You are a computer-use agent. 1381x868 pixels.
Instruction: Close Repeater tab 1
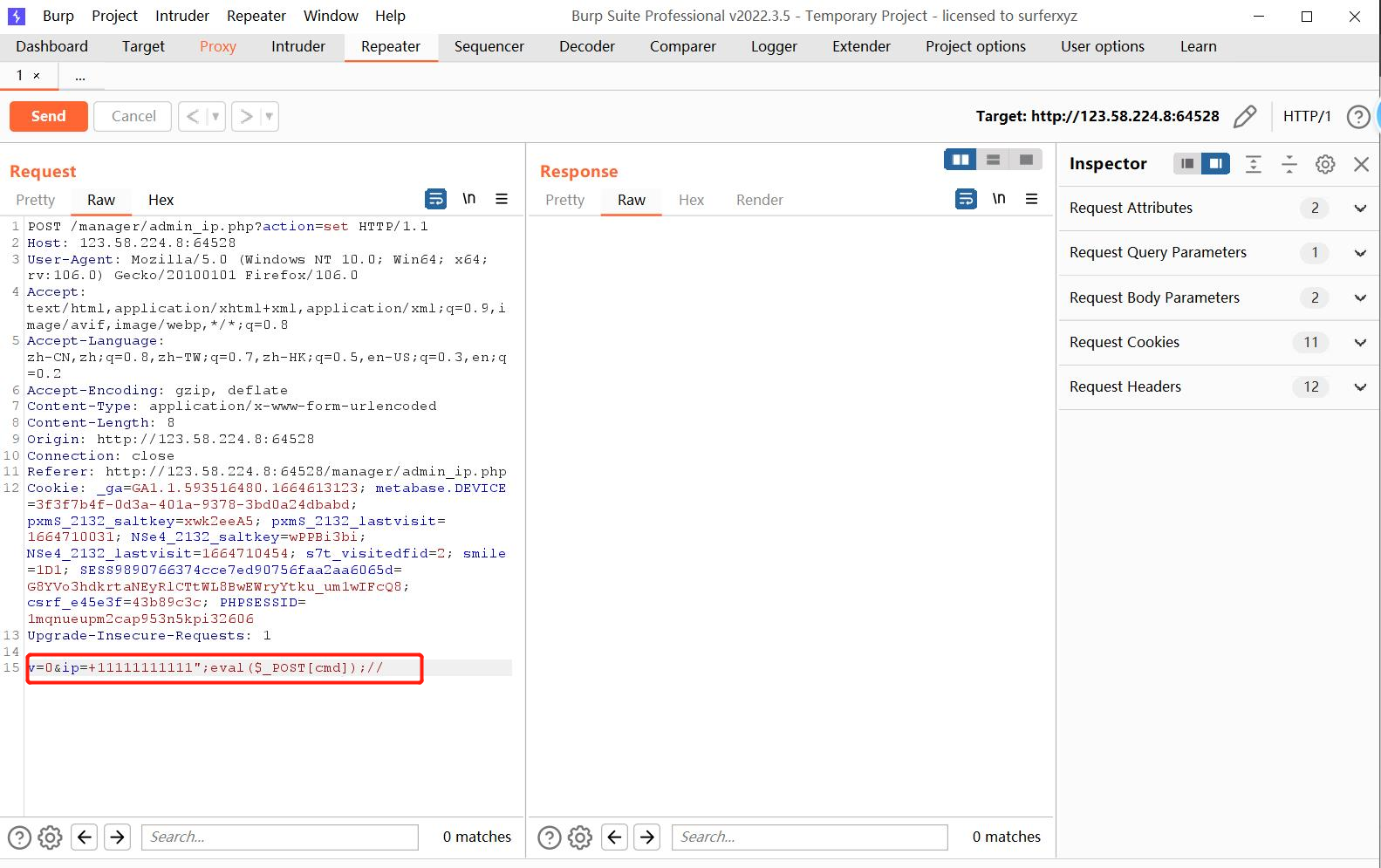[37, 76]
